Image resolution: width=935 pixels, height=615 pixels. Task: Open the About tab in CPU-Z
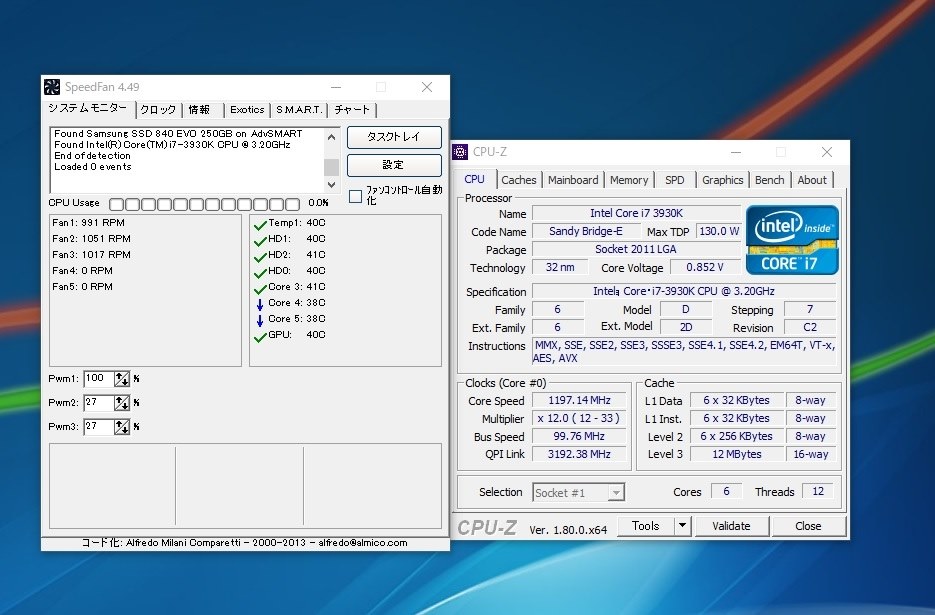pos(812,180)
